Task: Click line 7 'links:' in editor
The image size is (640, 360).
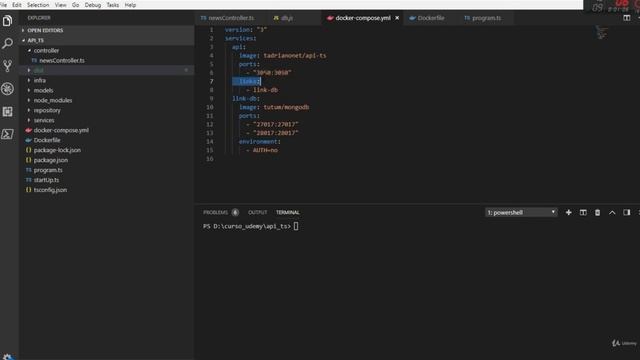Action: coord(249,81)
